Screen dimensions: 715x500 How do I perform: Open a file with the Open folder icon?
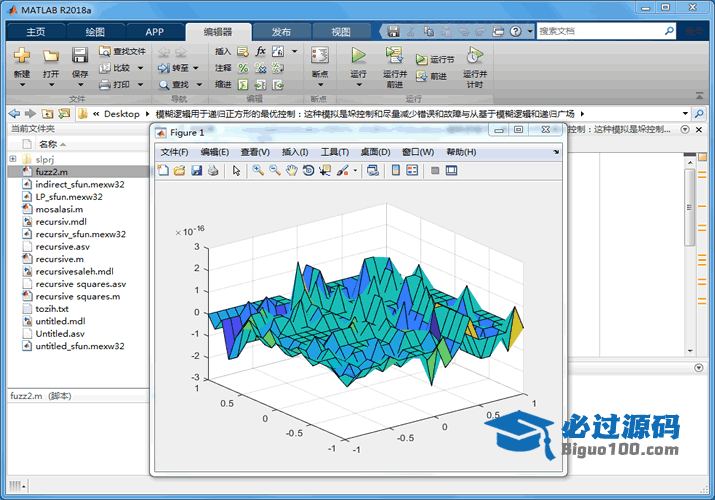(51, 56)
